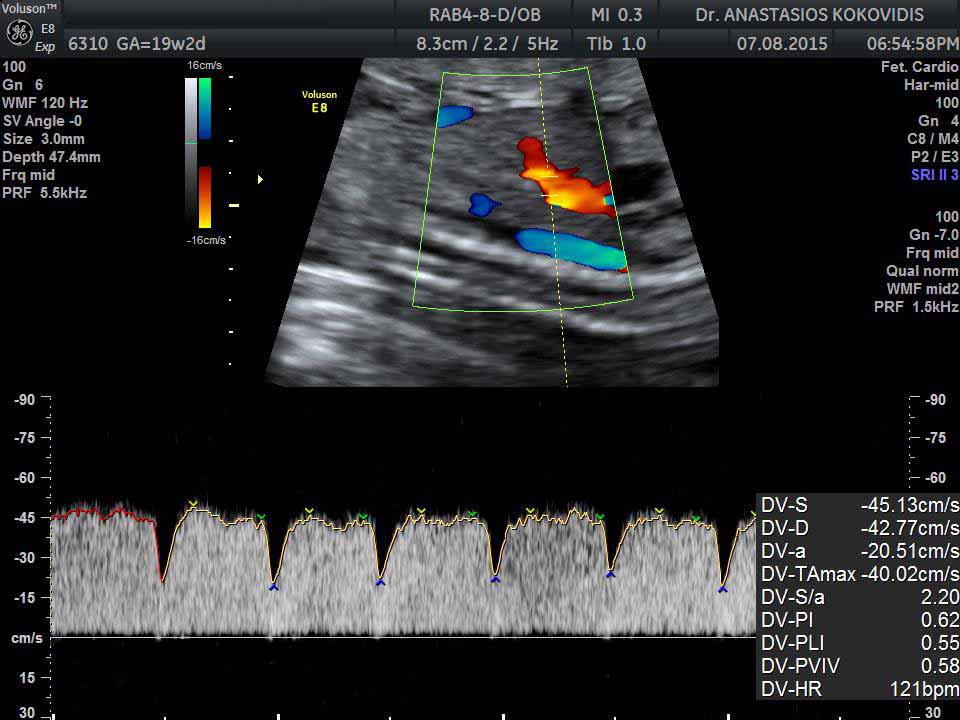
Task: Click the TIb 1.0 indicator
Action: point(617,44)
